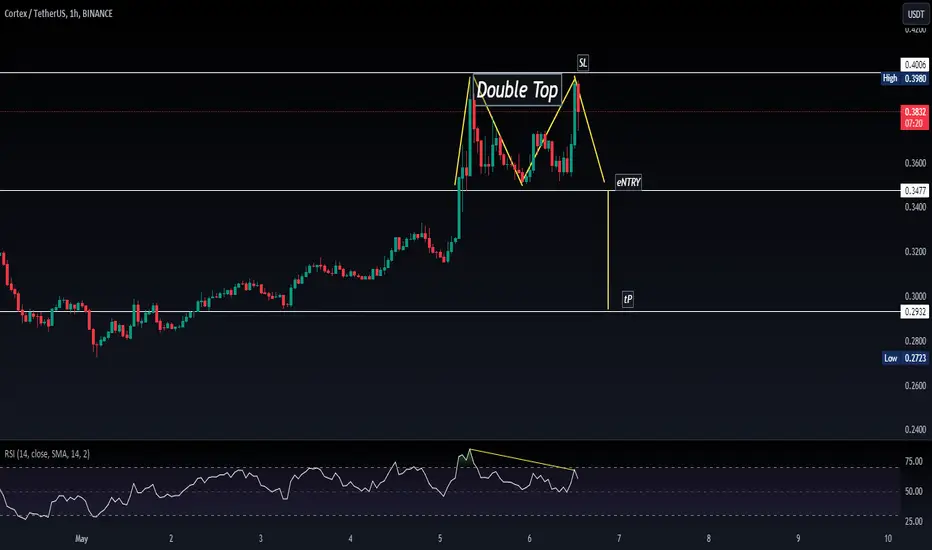Screen dimensions: 932x550
Task: Click the 0.2932 horizontal line price label
Action: 914,312
